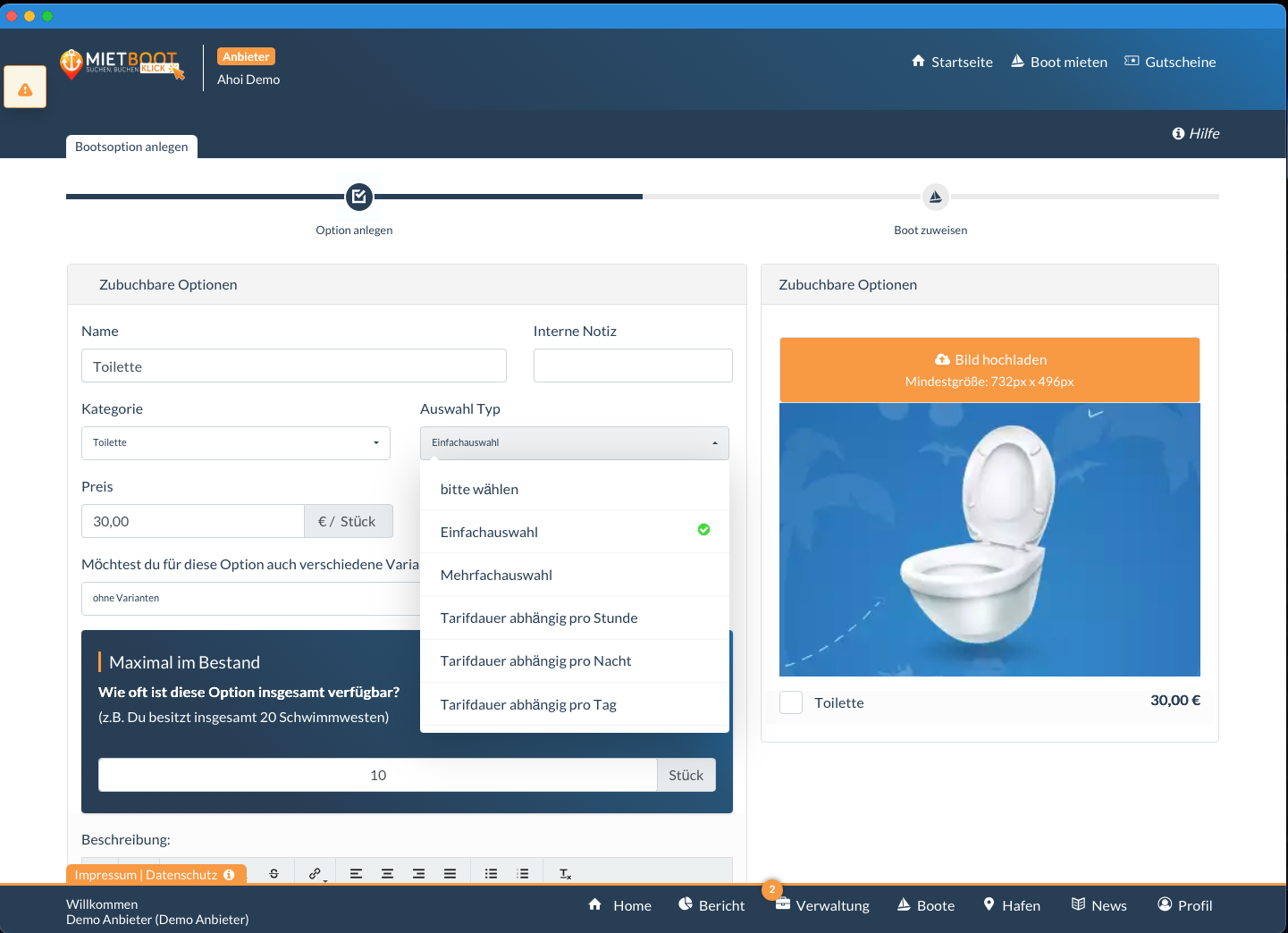Select the 'Bootsoption anlegen' tab
1288x933 pixels.
pyautogui.click(x=131, y=147)
